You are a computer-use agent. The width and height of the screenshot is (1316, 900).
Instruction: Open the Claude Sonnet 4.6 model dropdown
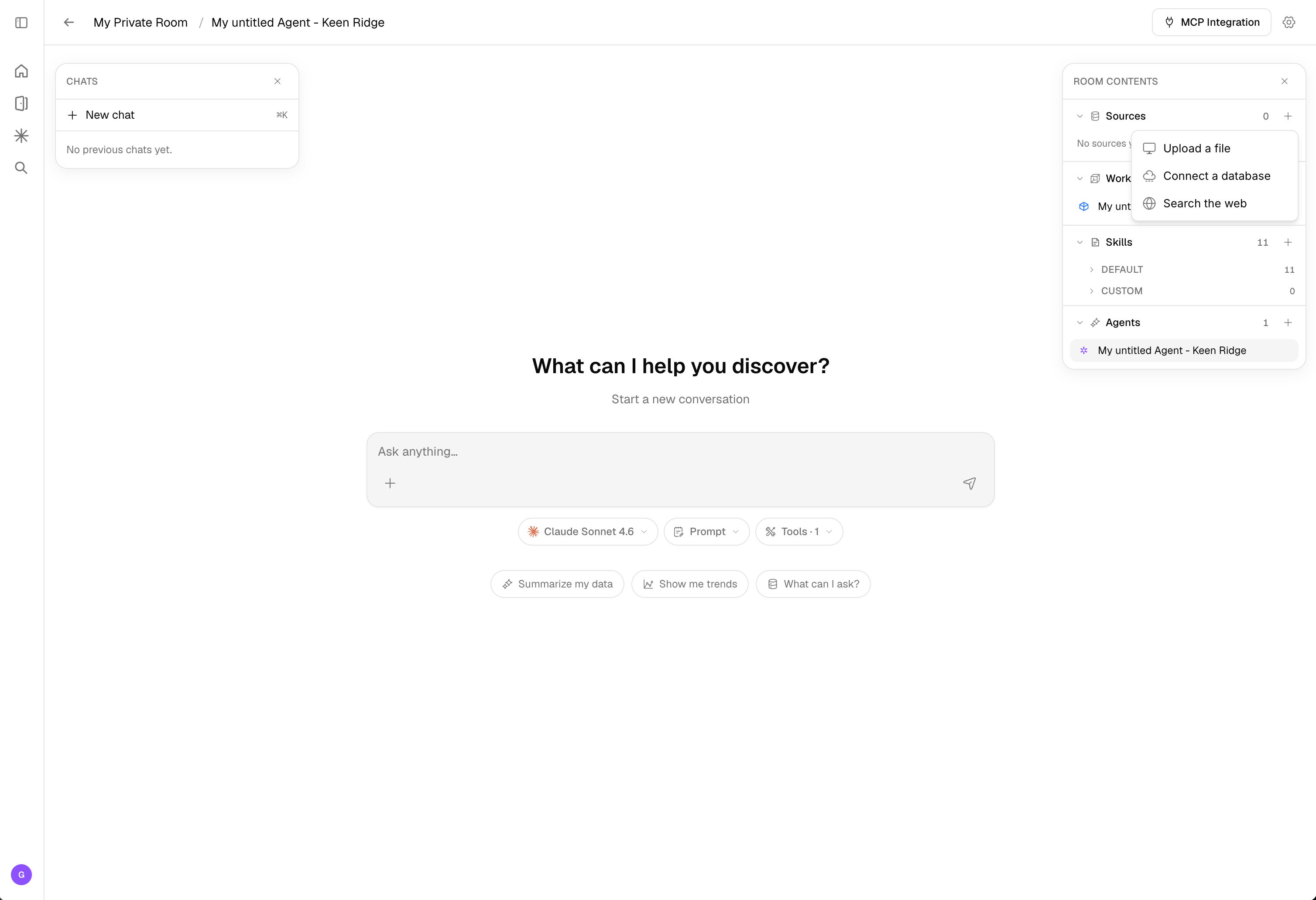(x=588, y=532)
